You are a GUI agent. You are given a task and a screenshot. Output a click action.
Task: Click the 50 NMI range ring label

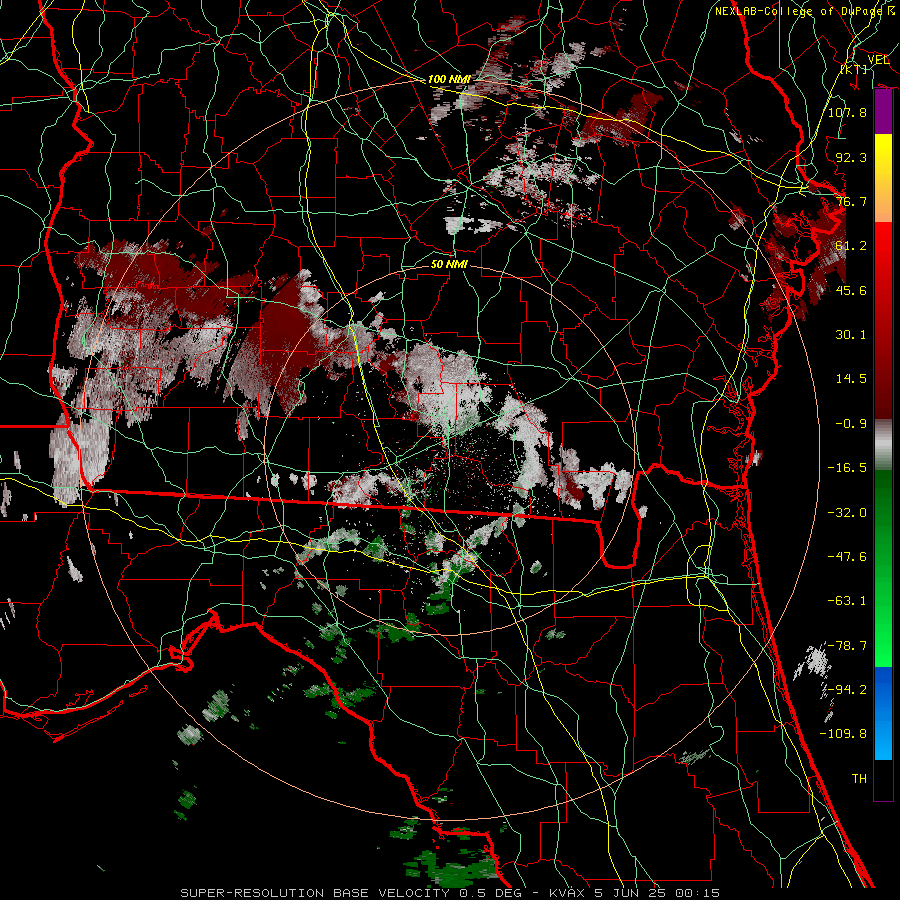point(449,264)
